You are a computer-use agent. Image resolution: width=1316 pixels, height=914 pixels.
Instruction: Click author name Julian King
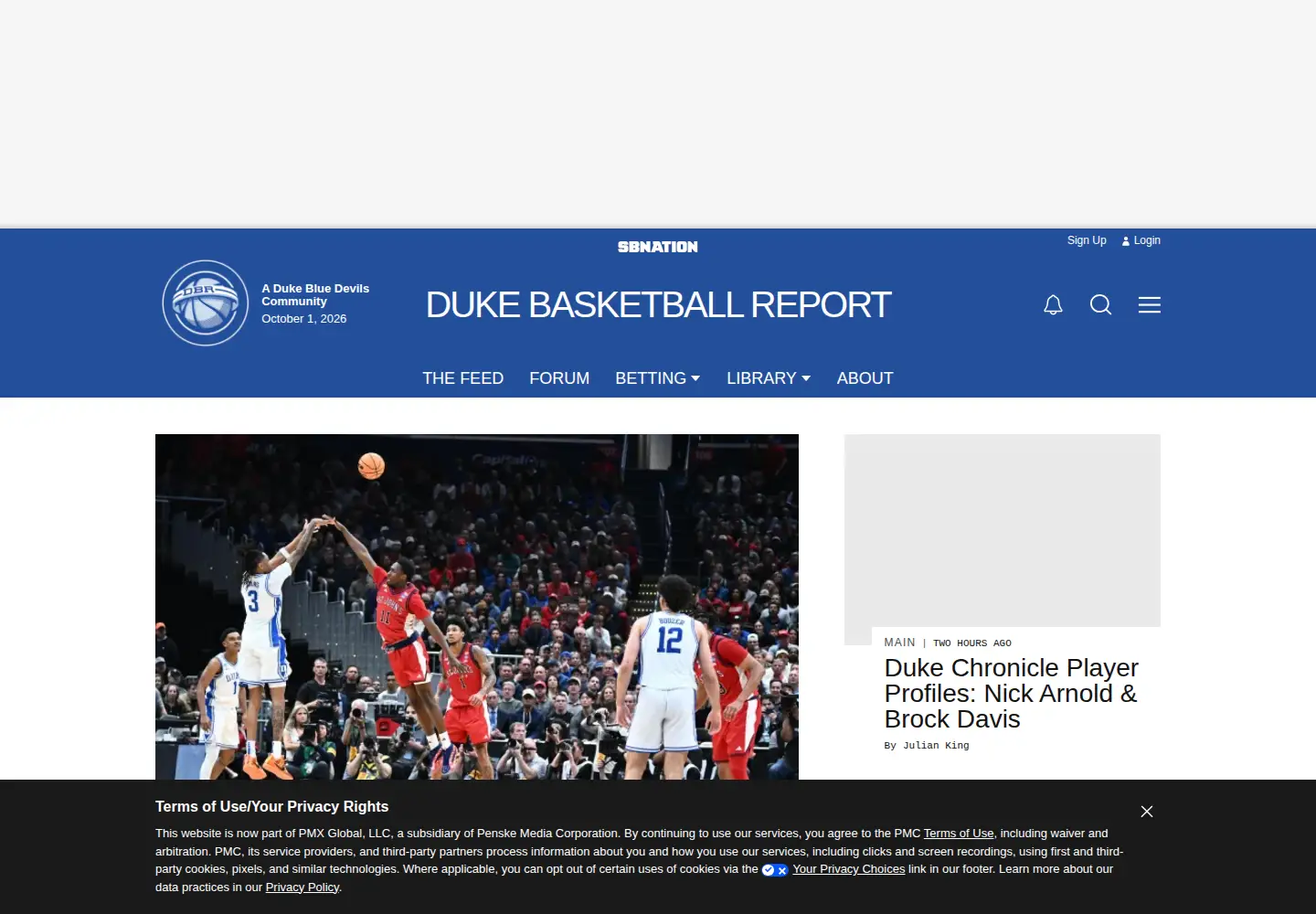pyautogui.click(x=936, y=746)
